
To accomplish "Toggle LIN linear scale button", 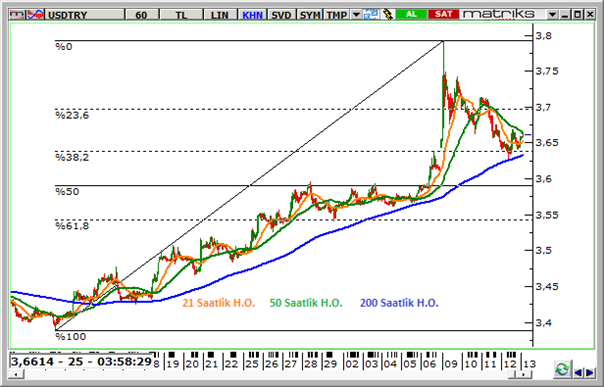I will coord(220,15).
